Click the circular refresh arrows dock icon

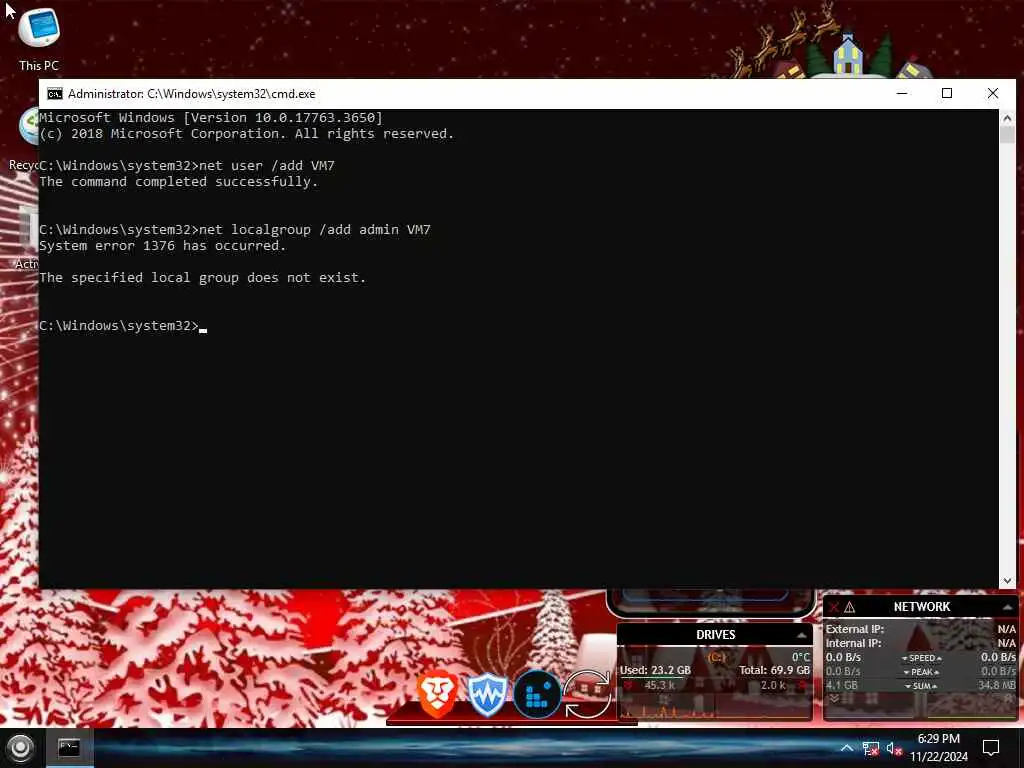pos(587,695)
